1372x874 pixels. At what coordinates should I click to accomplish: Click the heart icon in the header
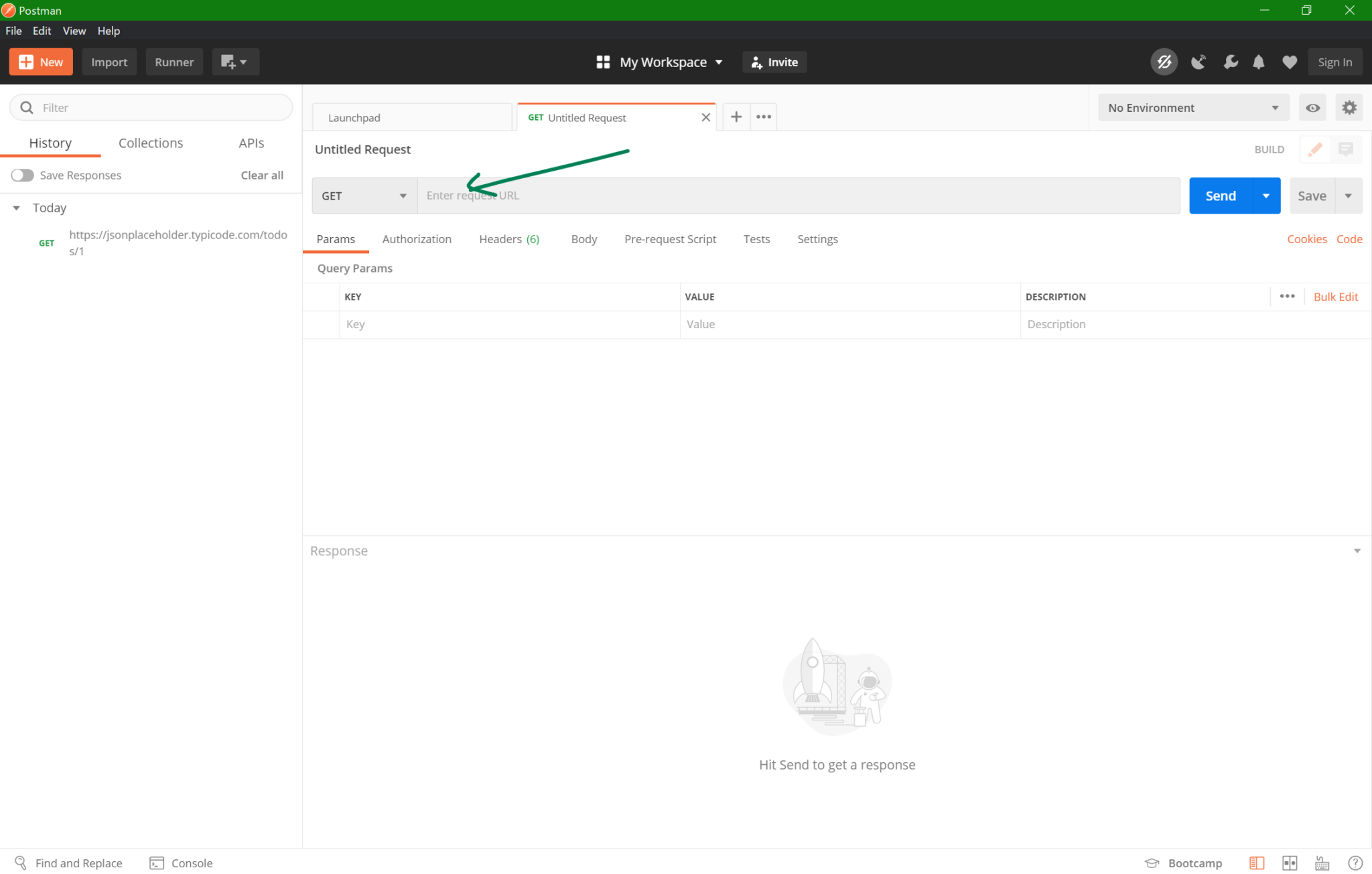pos(1289,62)
